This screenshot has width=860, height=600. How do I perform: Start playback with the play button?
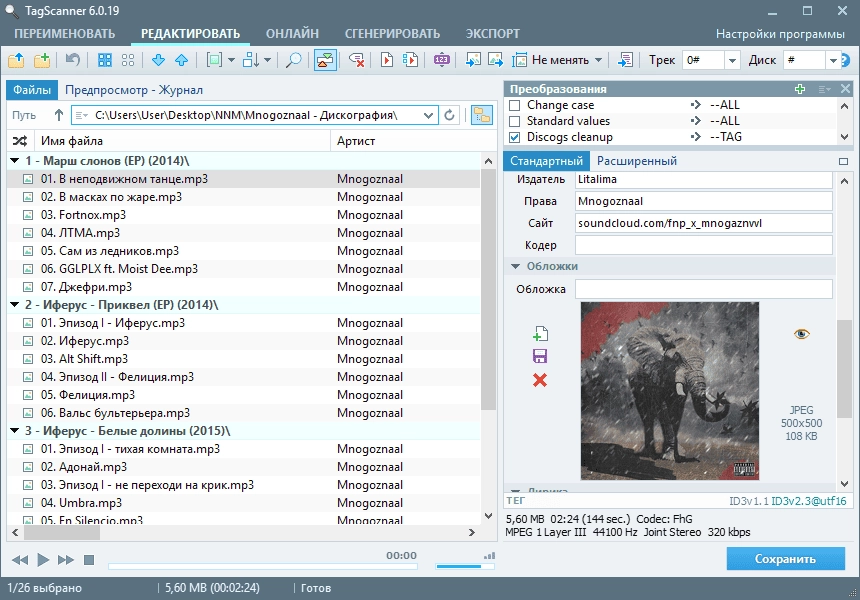pyautogui.click(x=43, y=559)
